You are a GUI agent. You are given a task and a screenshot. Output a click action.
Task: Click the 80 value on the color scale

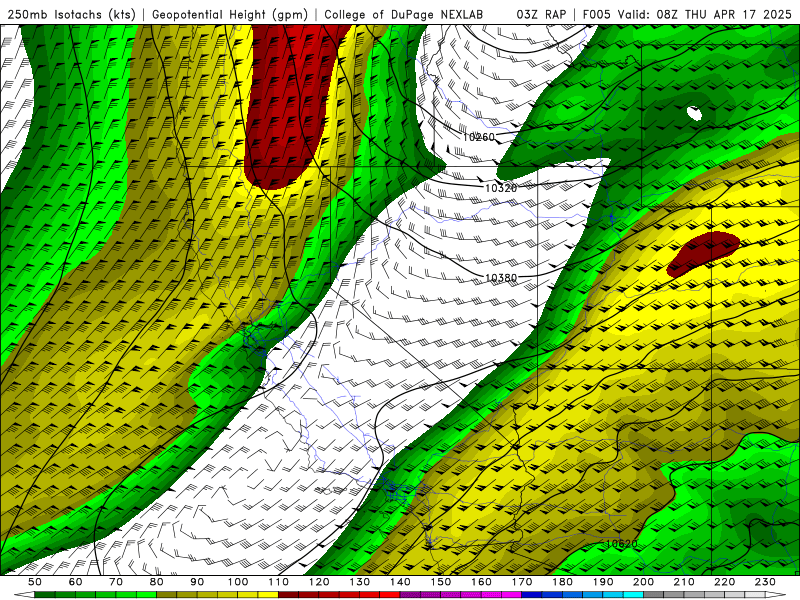tap(157, 582)
